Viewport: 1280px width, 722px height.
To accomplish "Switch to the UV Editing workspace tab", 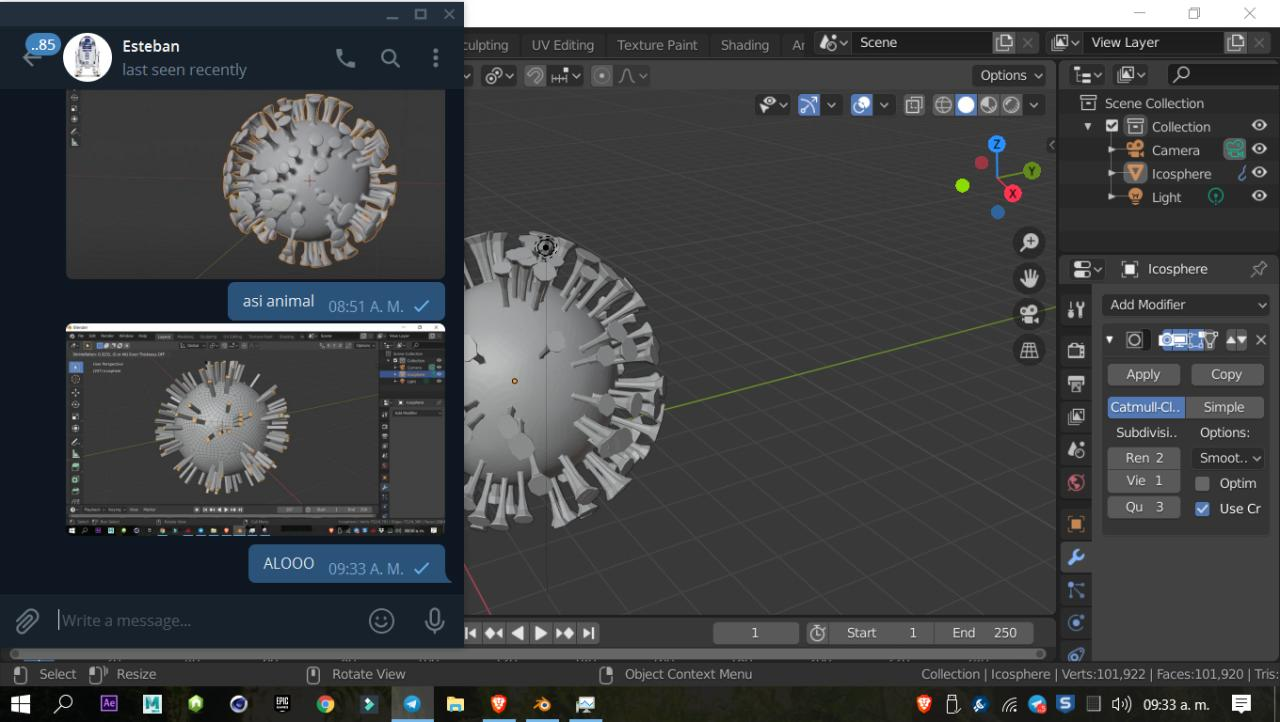I will click(x=562, y=45).
